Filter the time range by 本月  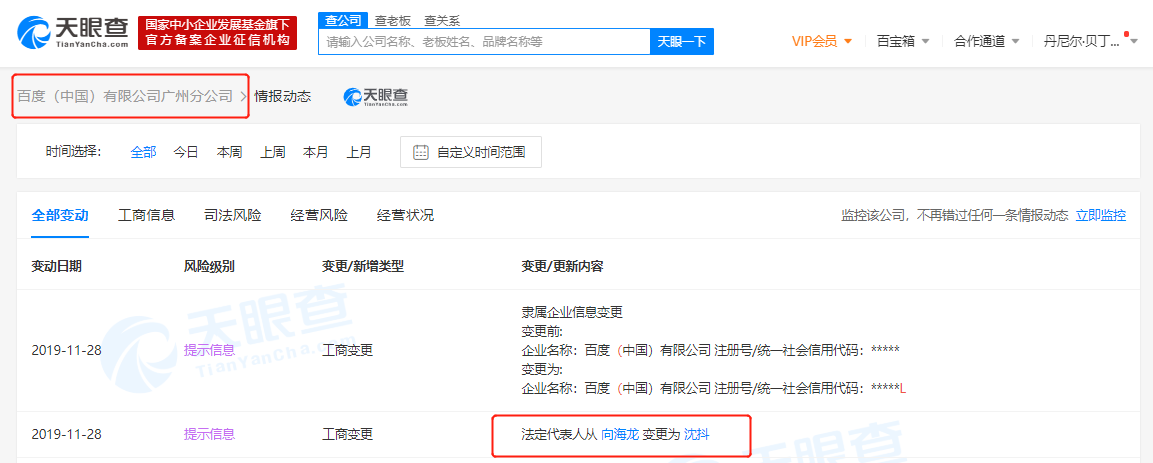pyautogui.click(x=316, y=152)
